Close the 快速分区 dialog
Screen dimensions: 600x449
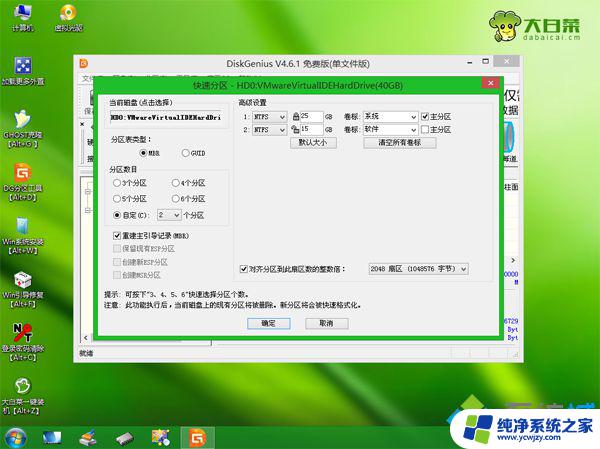point(491,83)
